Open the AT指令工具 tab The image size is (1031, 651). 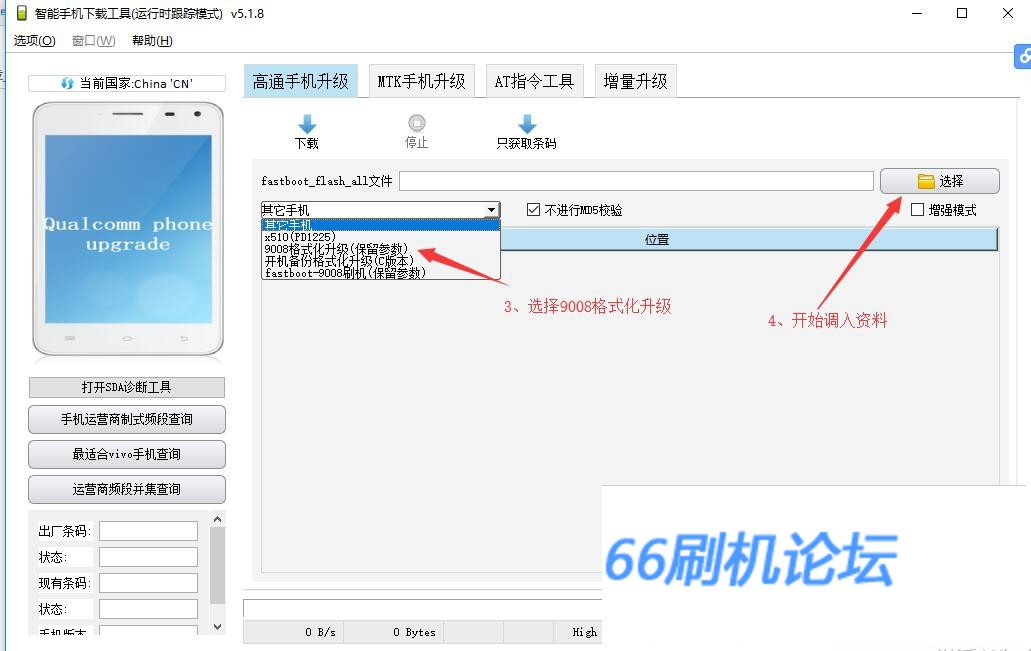point(534,82)
